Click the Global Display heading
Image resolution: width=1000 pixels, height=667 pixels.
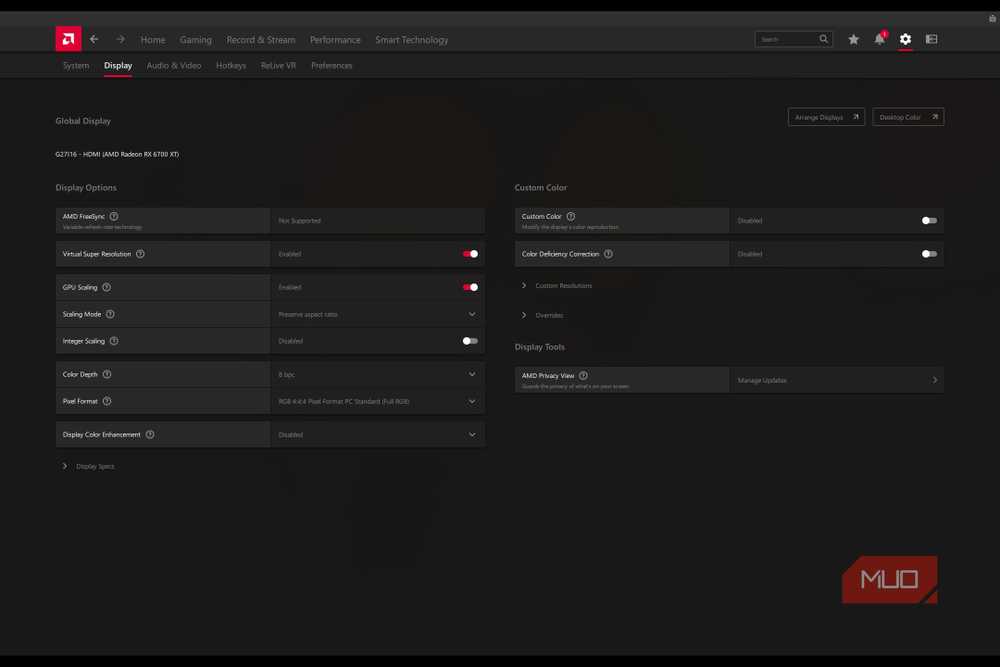click(83, 121)
